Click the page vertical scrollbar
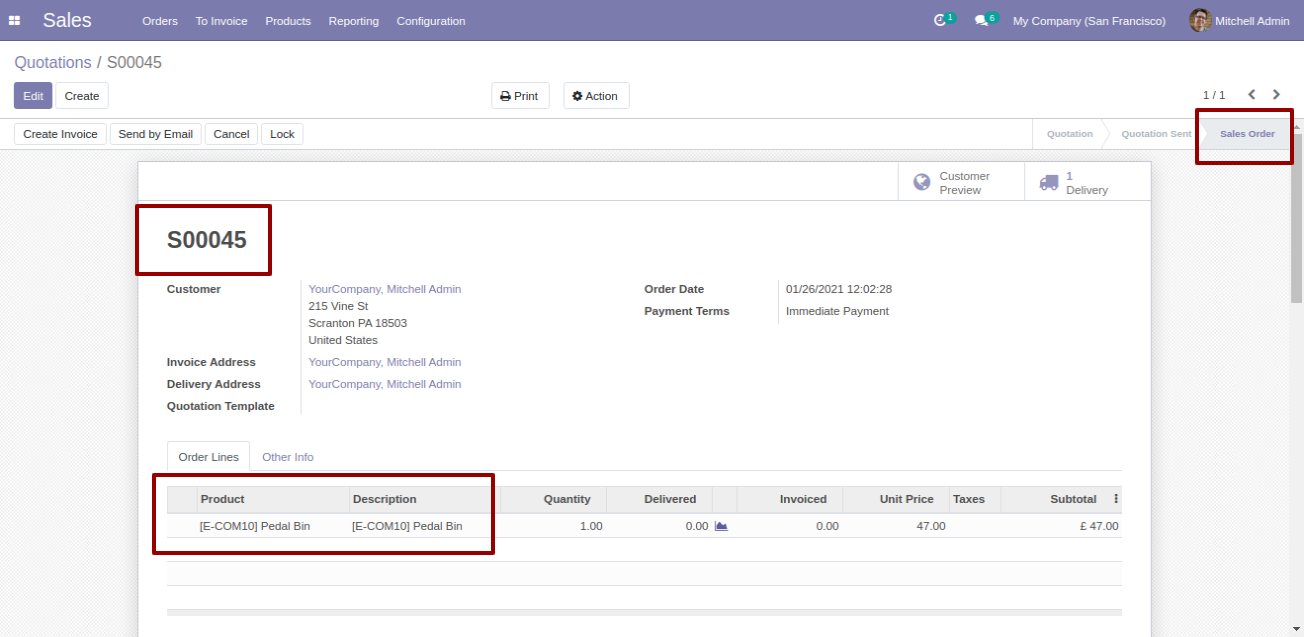Image resolution: width=1304 pixels, height=637 pixels. [1297, 217]
